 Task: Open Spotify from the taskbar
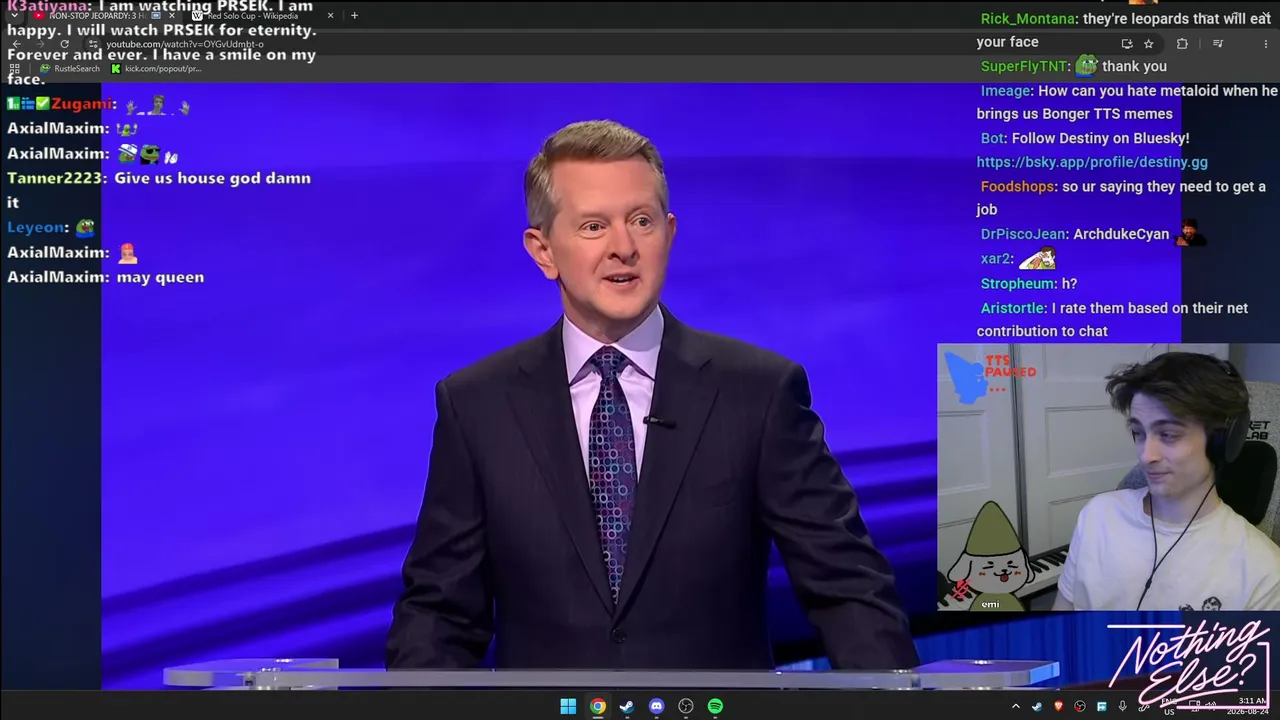point(715,706)
